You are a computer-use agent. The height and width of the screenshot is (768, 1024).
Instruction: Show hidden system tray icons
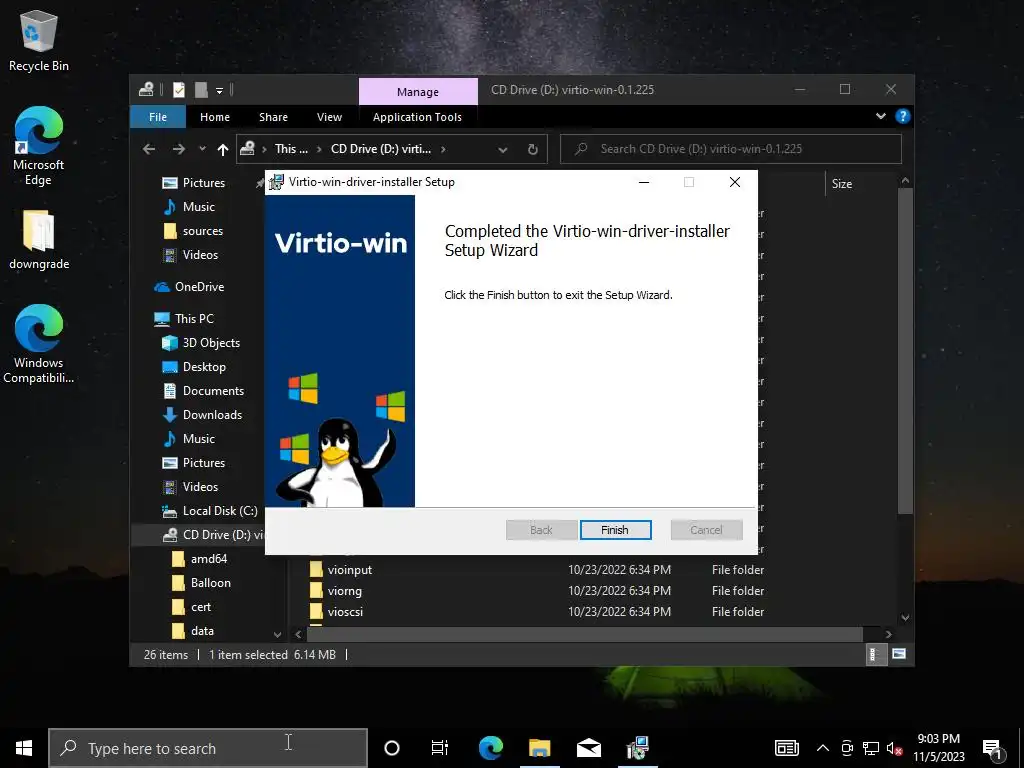point(823,748)
